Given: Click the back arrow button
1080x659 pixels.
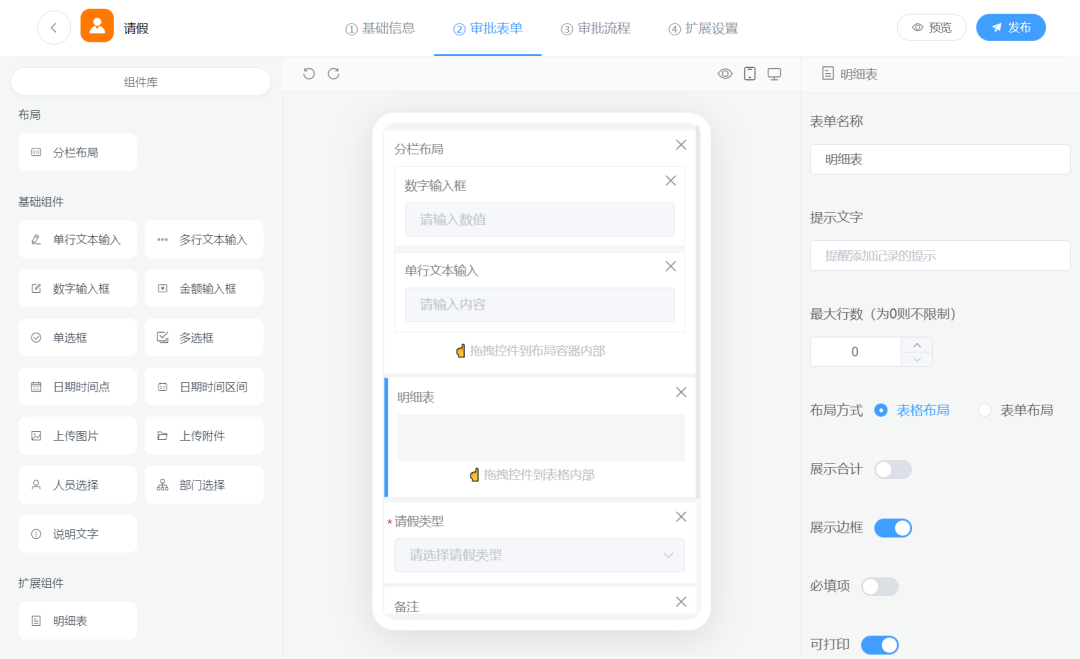Looking at the screenshot, I should (54, 28).
